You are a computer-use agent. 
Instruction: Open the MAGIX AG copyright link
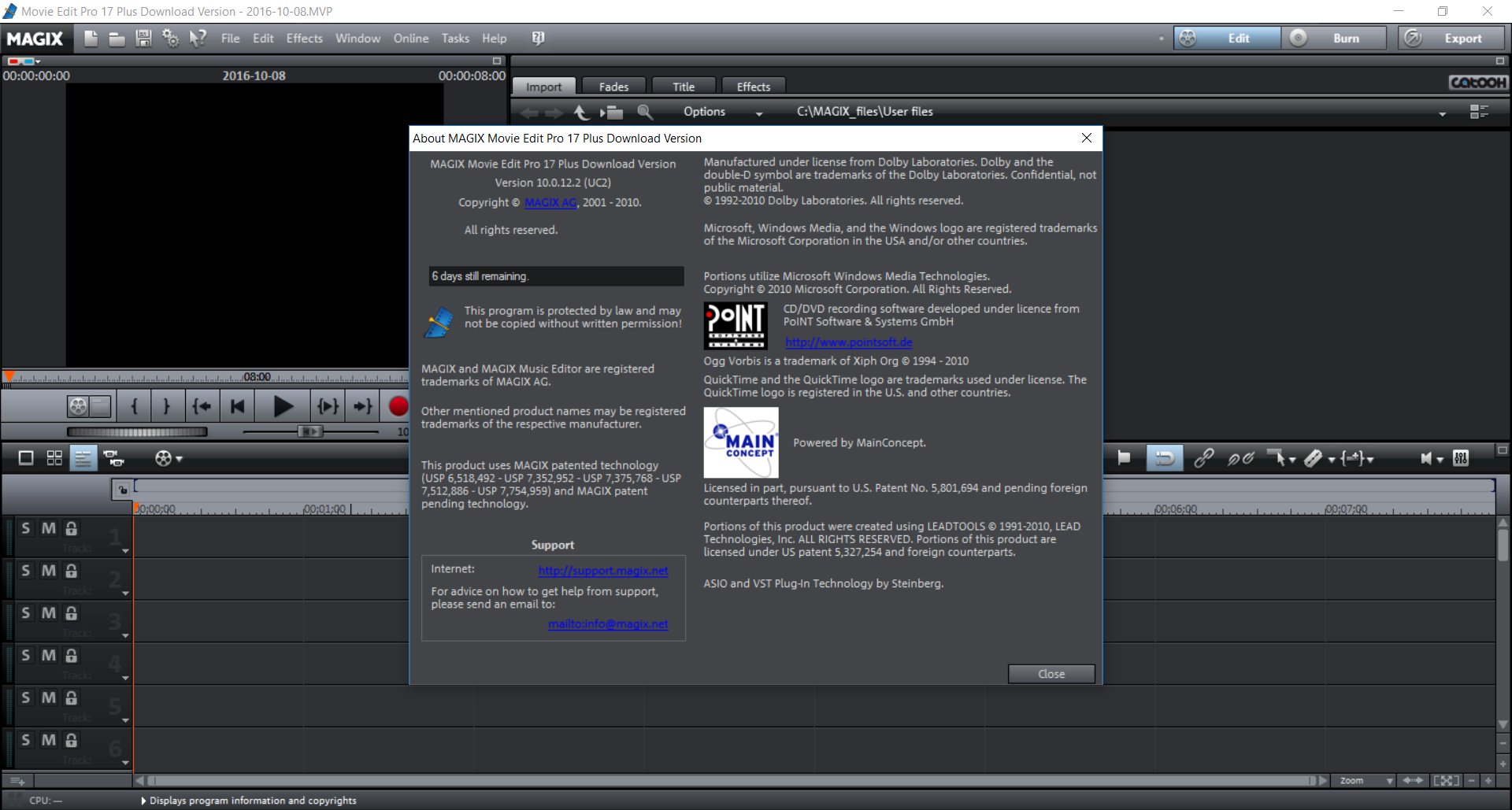[551, 202]
